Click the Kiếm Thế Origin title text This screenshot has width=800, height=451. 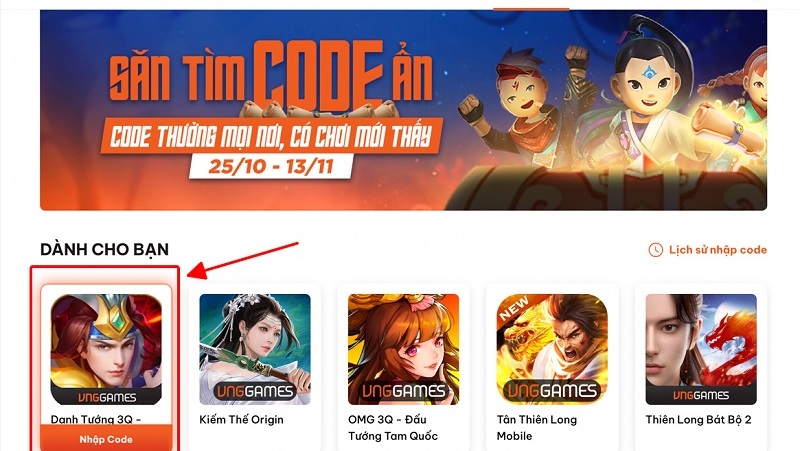pyautogui.click(x=241, y=420)
